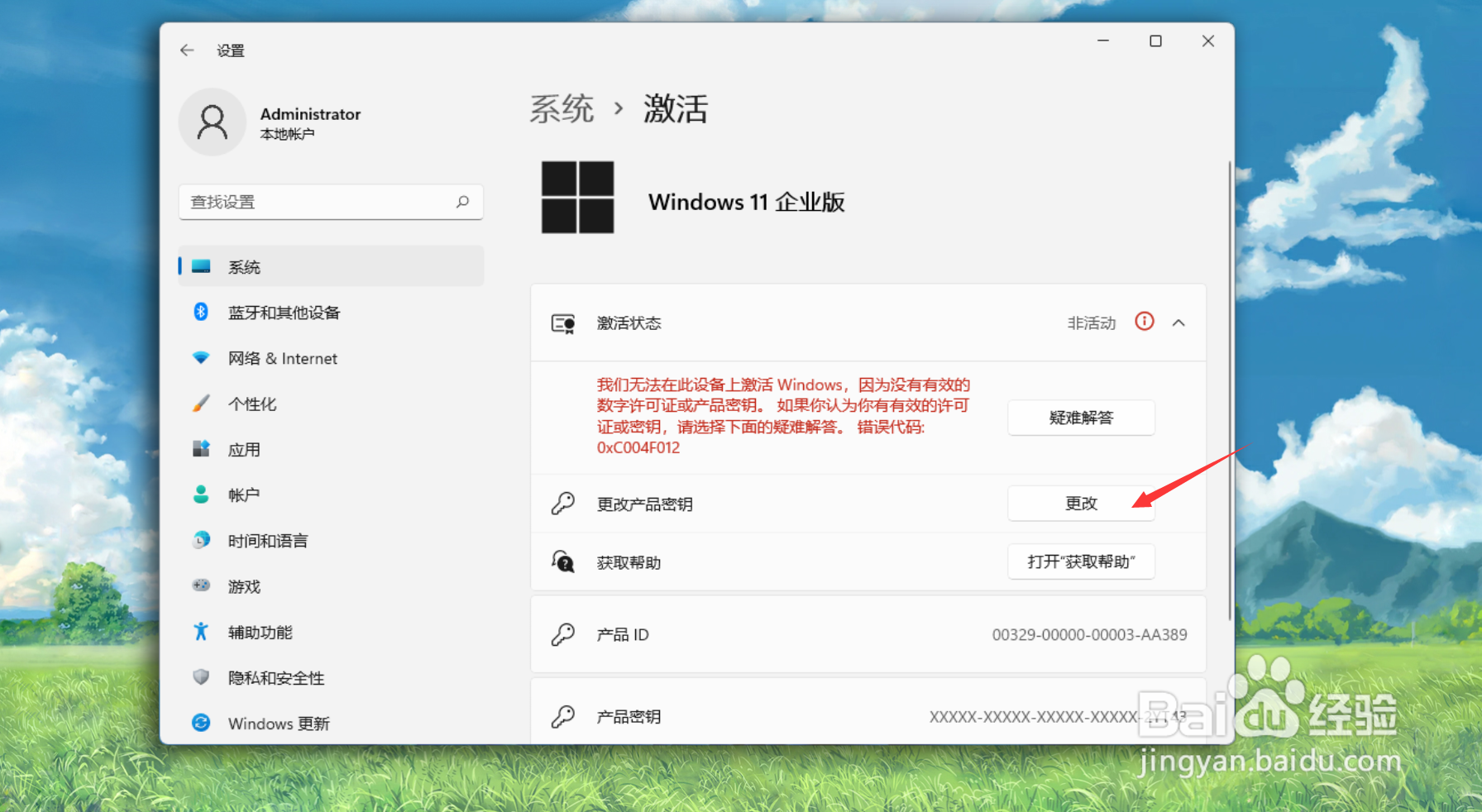Click the Windows 11 logo
This screenshot has width=1482, height=812.
pyautogui.click(x=578, y=198)
